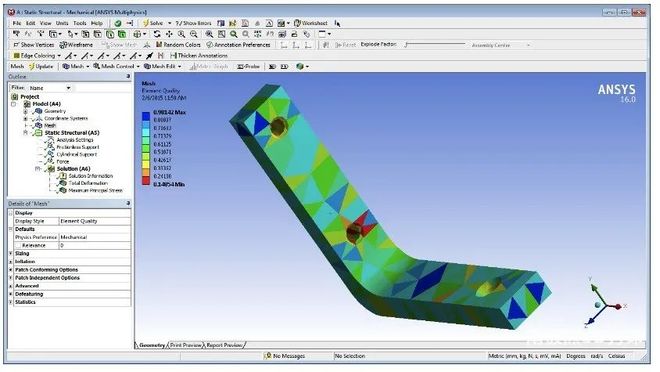Open the Solve dropdown arrow

tap(170, 23)
